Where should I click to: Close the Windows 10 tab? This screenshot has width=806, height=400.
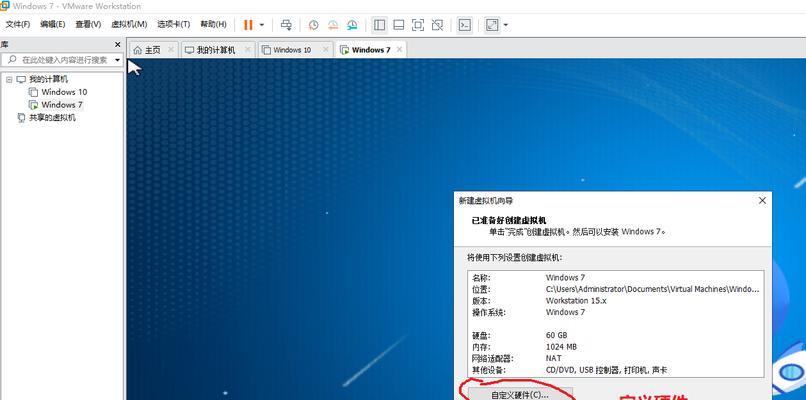[x=325, y=49]
